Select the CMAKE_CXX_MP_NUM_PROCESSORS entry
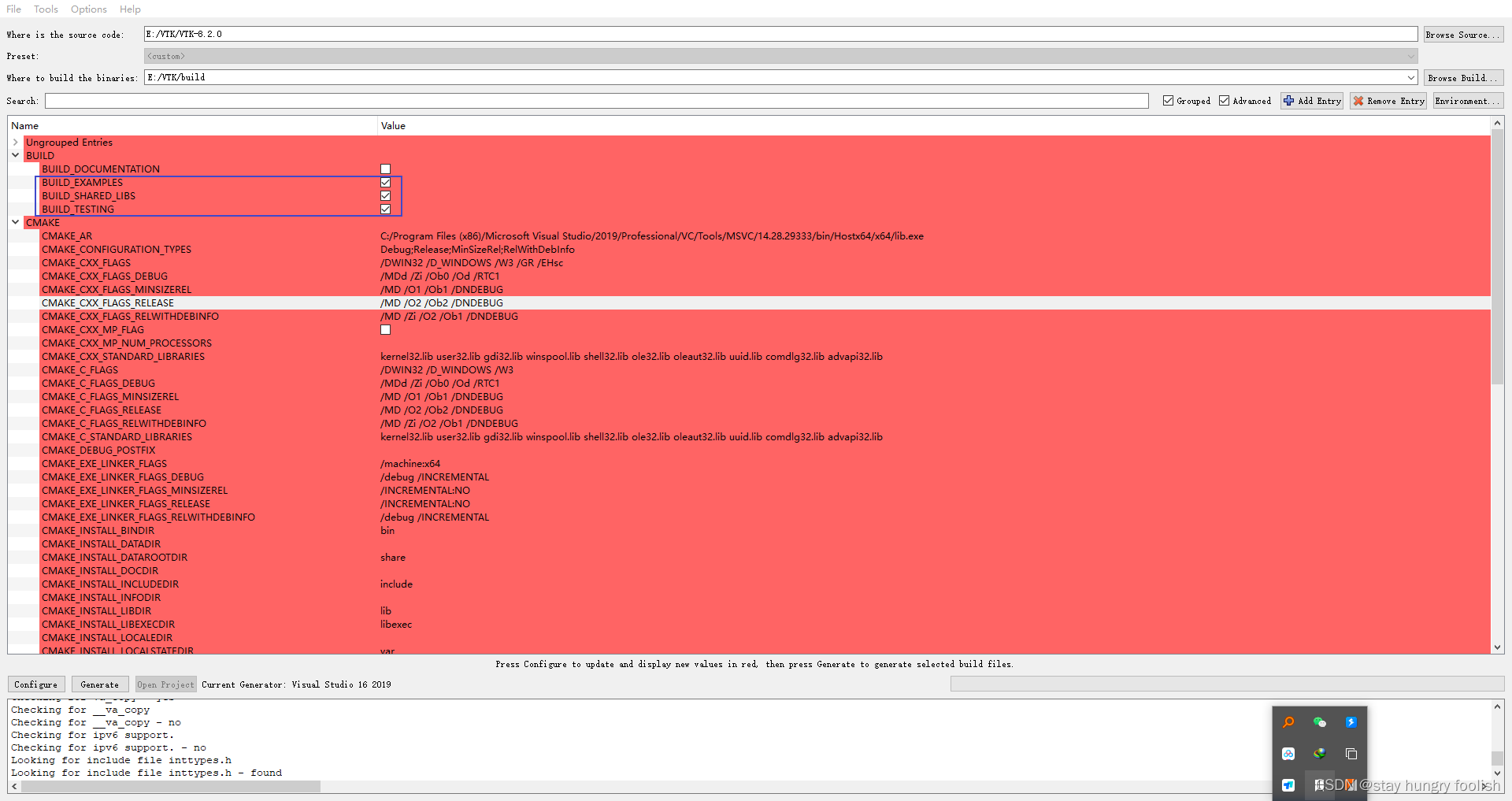The image size is (1512, 801). click(x=127, y=343)
